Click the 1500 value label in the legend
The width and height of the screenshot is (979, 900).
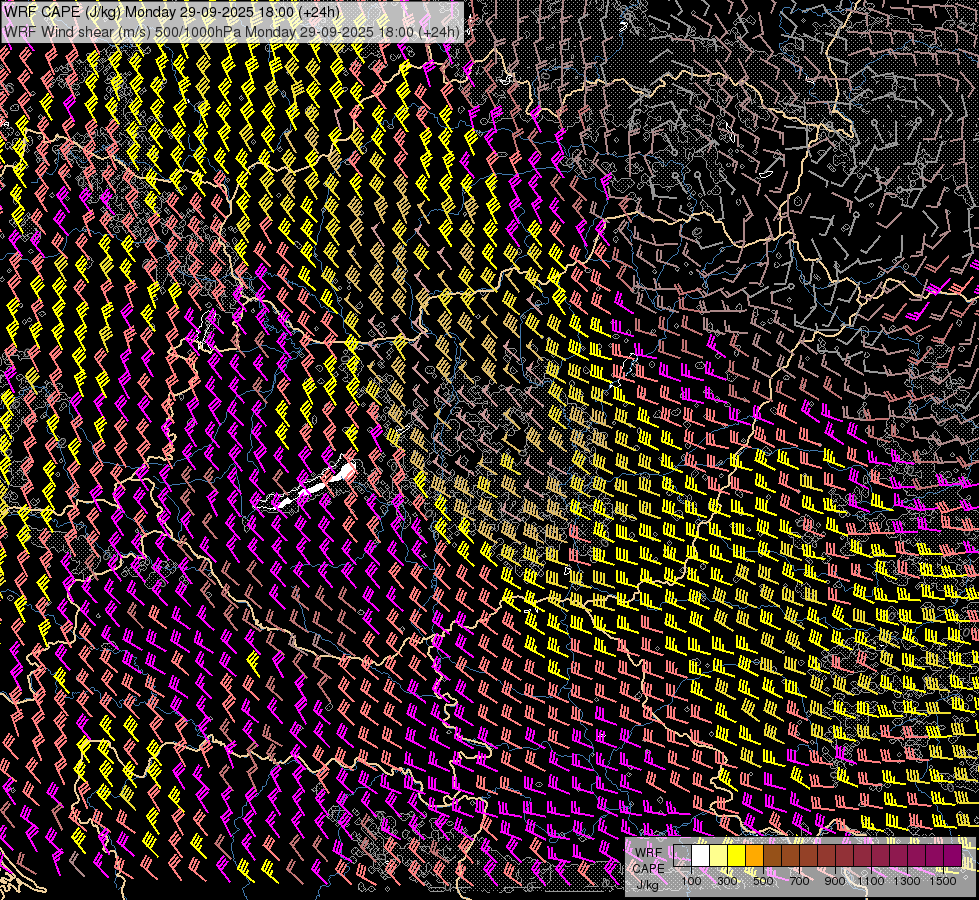click(x=943, y=881)
